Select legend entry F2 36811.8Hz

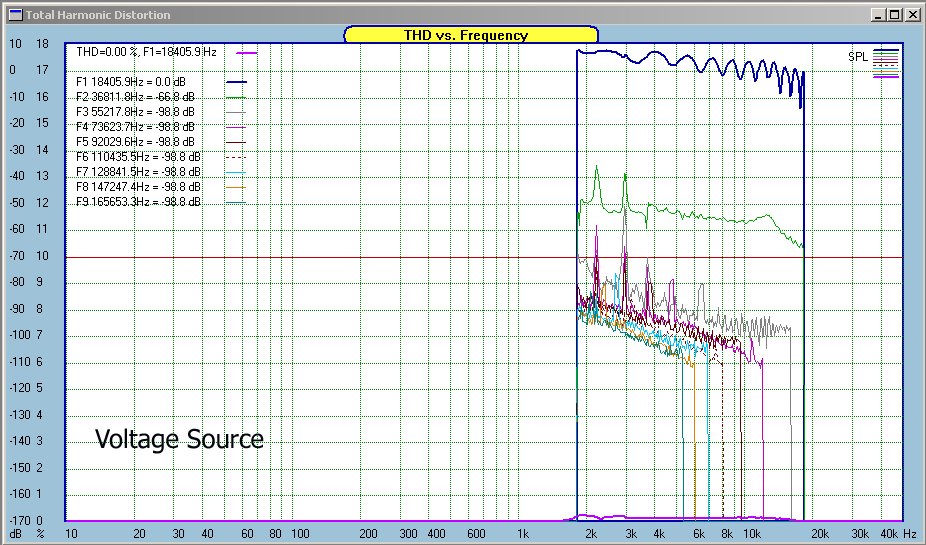tap(135, 97)
